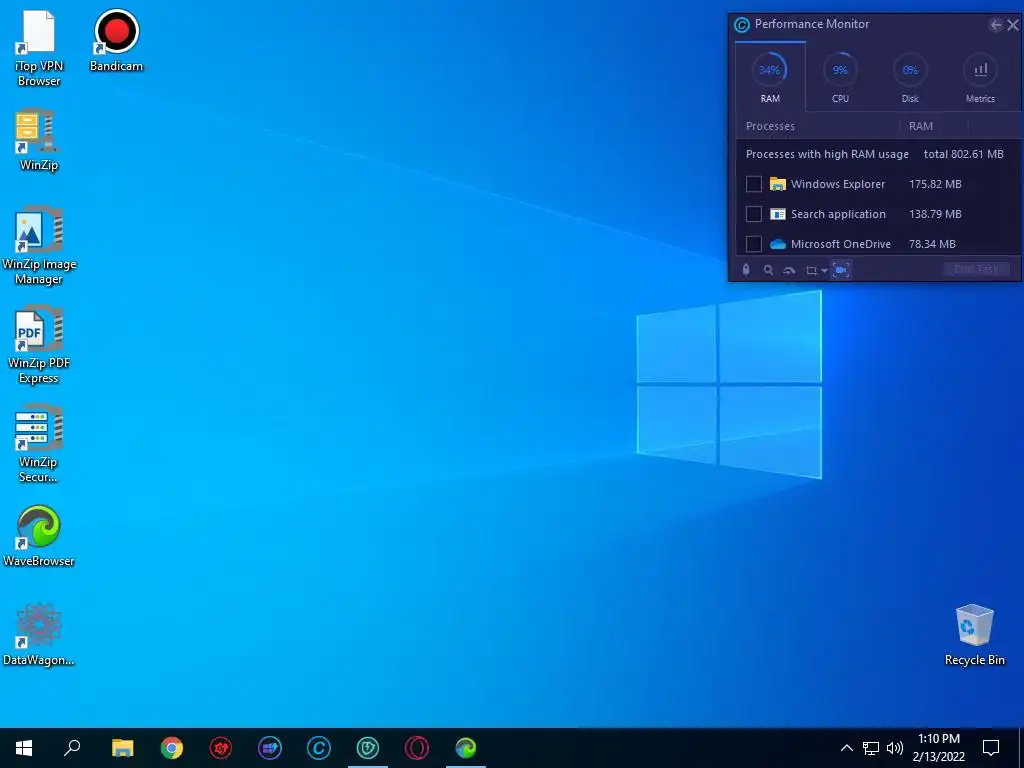Click the screenshot crop icon in Performance Monitor
Screen dimensions: 1024x768
click(811, 270)
